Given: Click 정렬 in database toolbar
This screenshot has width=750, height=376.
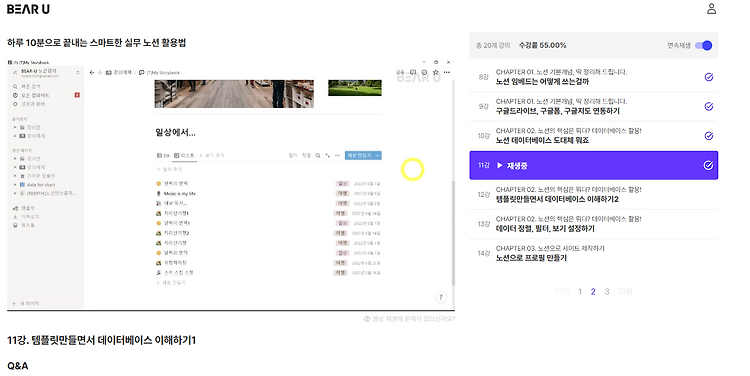Looking at the screenshot, I should pyautogui.click(x=306, y=155).
